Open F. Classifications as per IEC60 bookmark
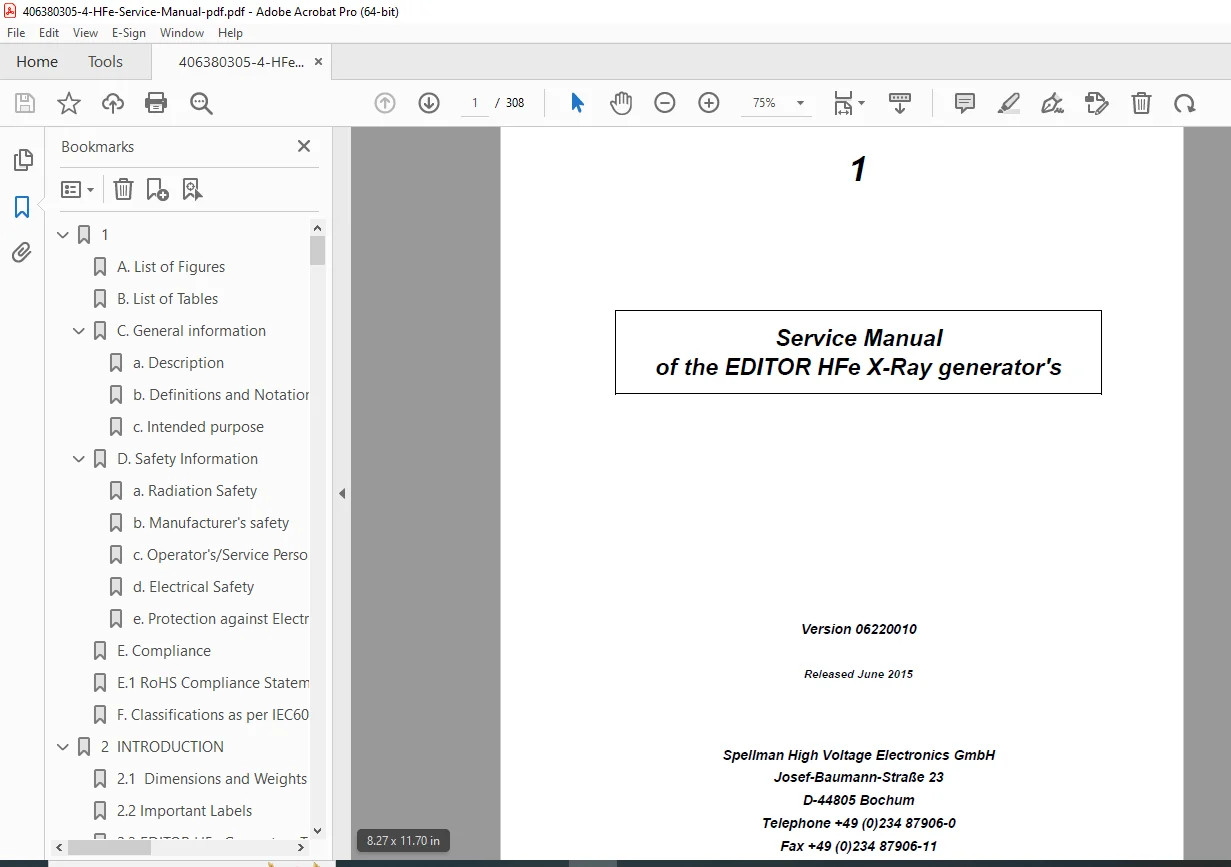This screenshot has height=867, width=1231. [x=213, y=715]
